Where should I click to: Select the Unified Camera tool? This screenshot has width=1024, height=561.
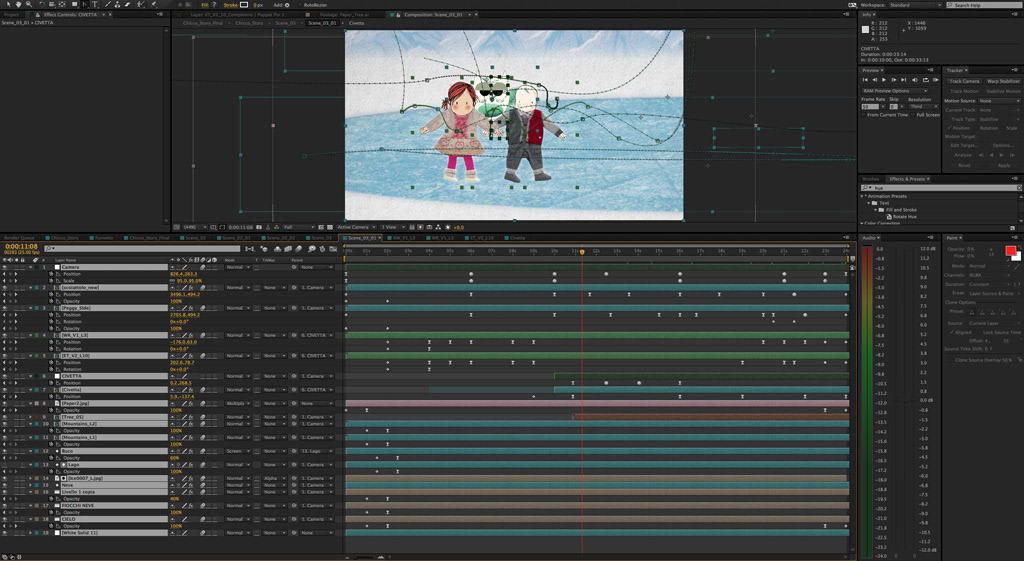[52, 4]
